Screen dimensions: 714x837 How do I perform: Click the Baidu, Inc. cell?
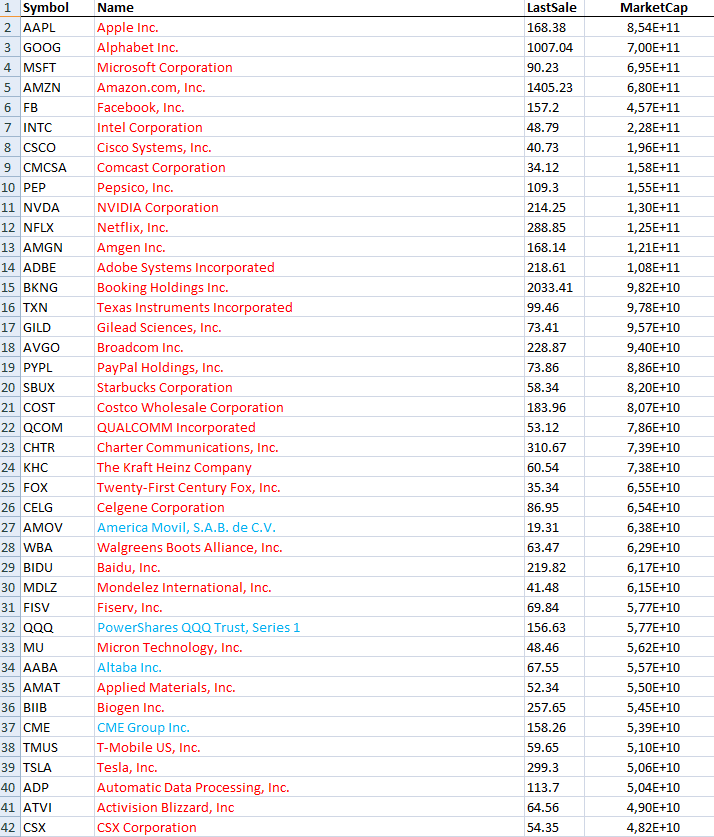310,567
